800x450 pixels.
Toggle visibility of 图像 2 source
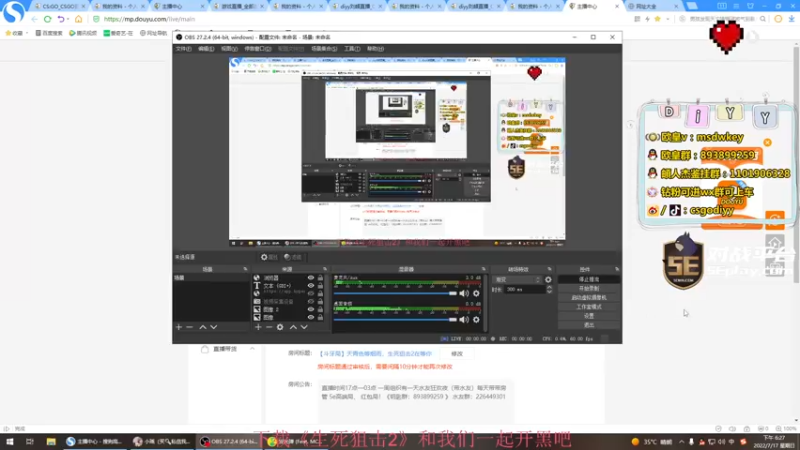pos(310,310)
